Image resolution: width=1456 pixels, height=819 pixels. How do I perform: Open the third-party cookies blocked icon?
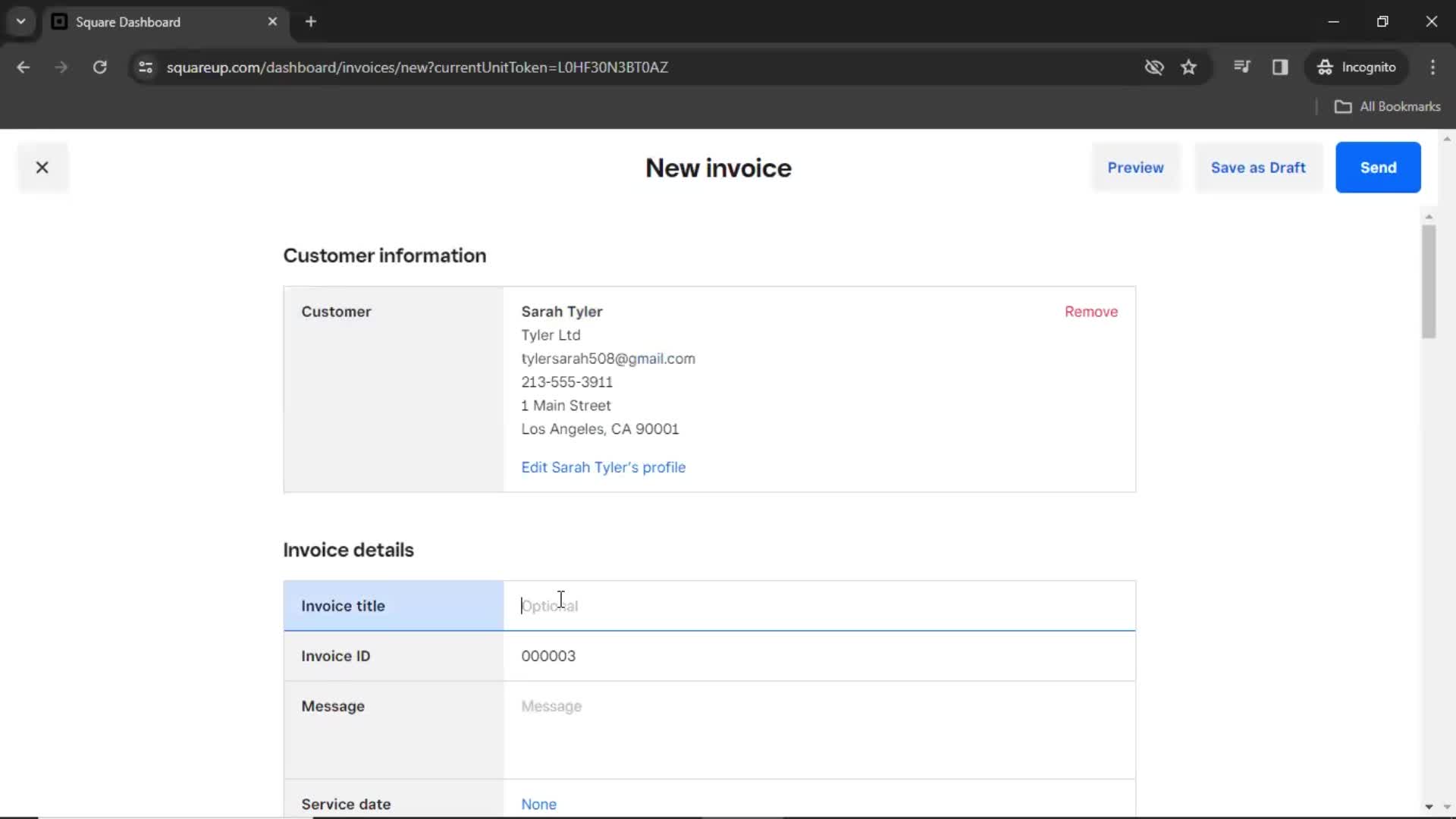(1153, 67)
